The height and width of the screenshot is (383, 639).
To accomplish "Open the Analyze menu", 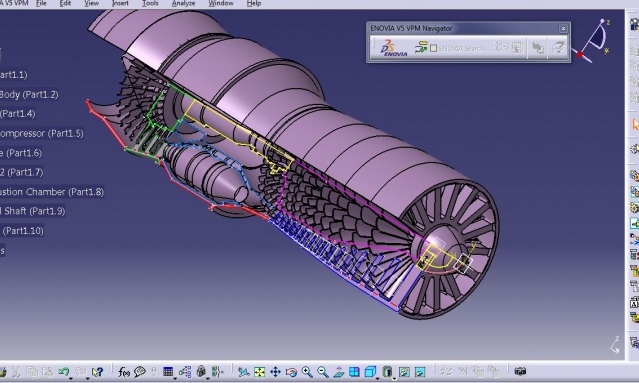I will [183, 3].
